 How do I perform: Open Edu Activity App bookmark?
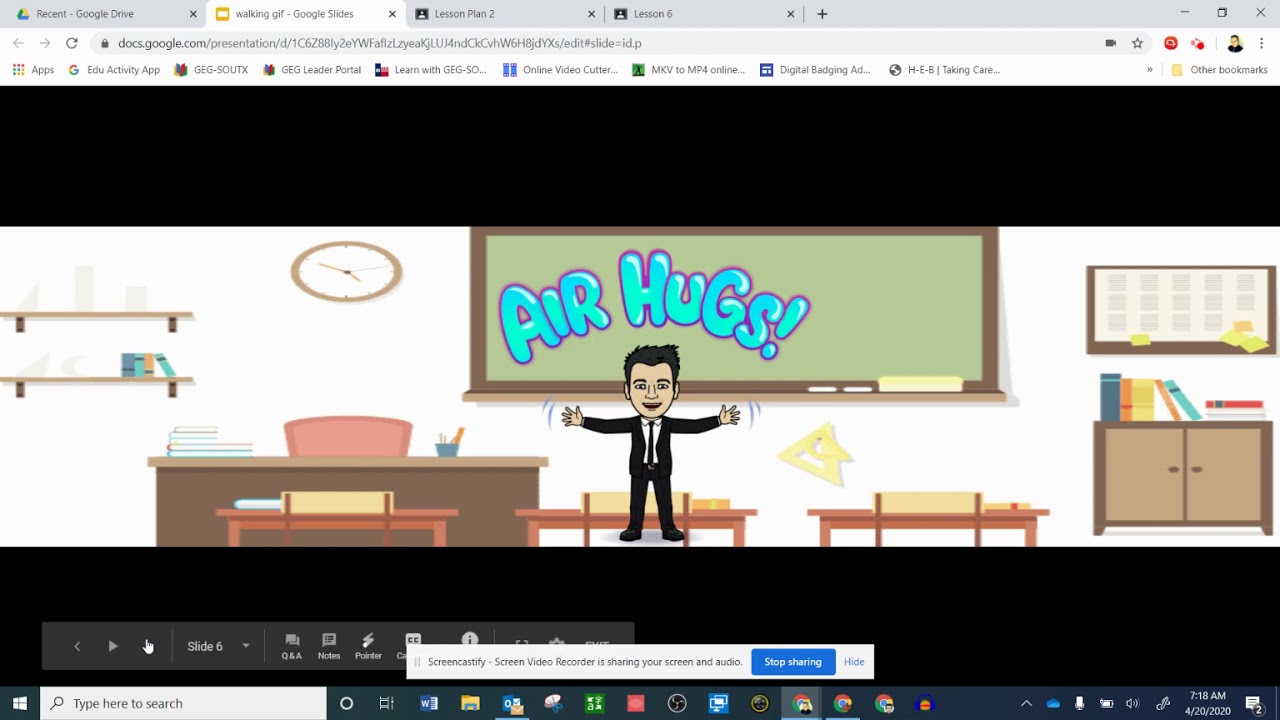point(114,70)
